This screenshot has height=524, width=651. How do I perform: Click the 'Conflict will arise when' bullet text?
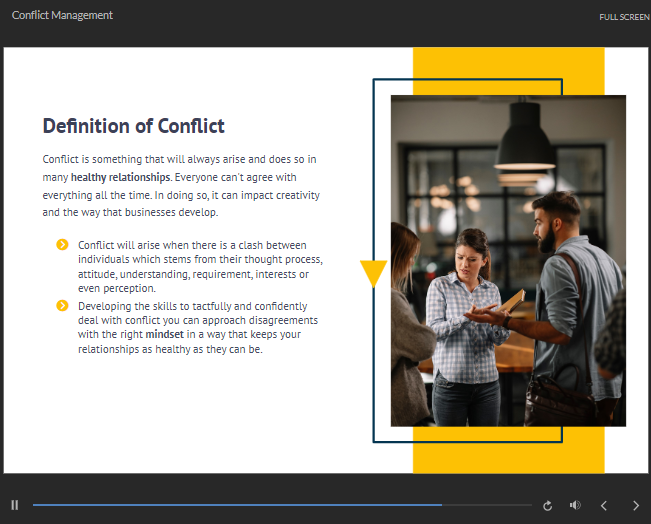point(199,266)
